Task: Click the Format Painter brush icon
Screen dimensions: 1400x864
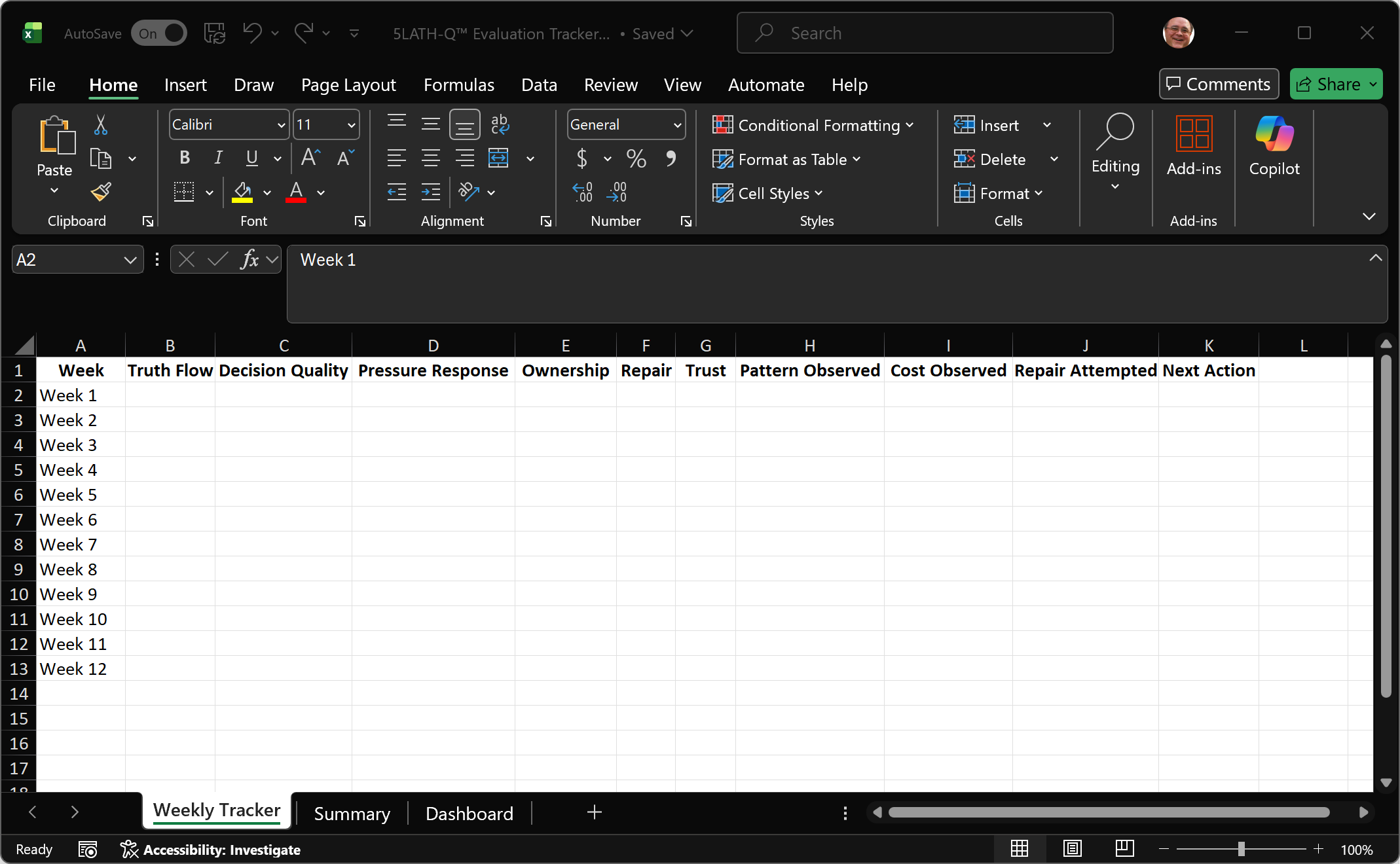Action: (x=101, y=192)
